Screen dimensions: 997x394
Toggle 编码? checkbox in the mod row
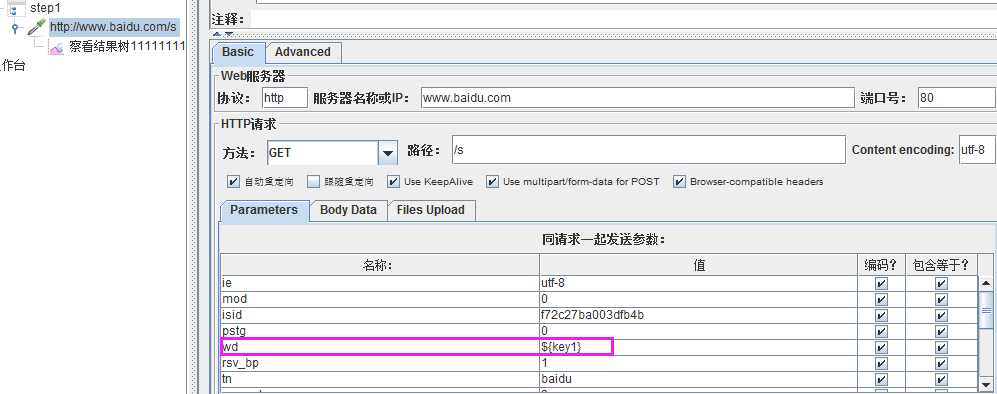pos(881,299)
